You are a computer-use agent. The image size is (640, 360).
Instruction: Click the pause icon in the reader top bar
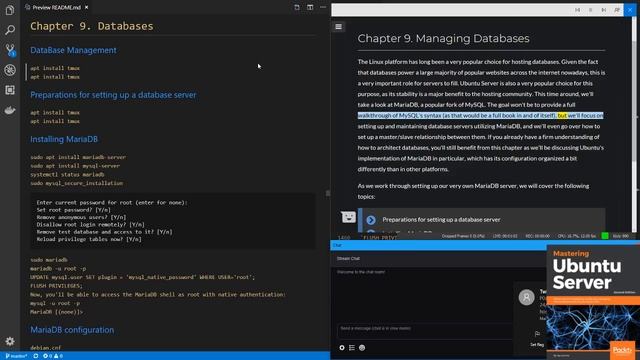pos(590,10)
